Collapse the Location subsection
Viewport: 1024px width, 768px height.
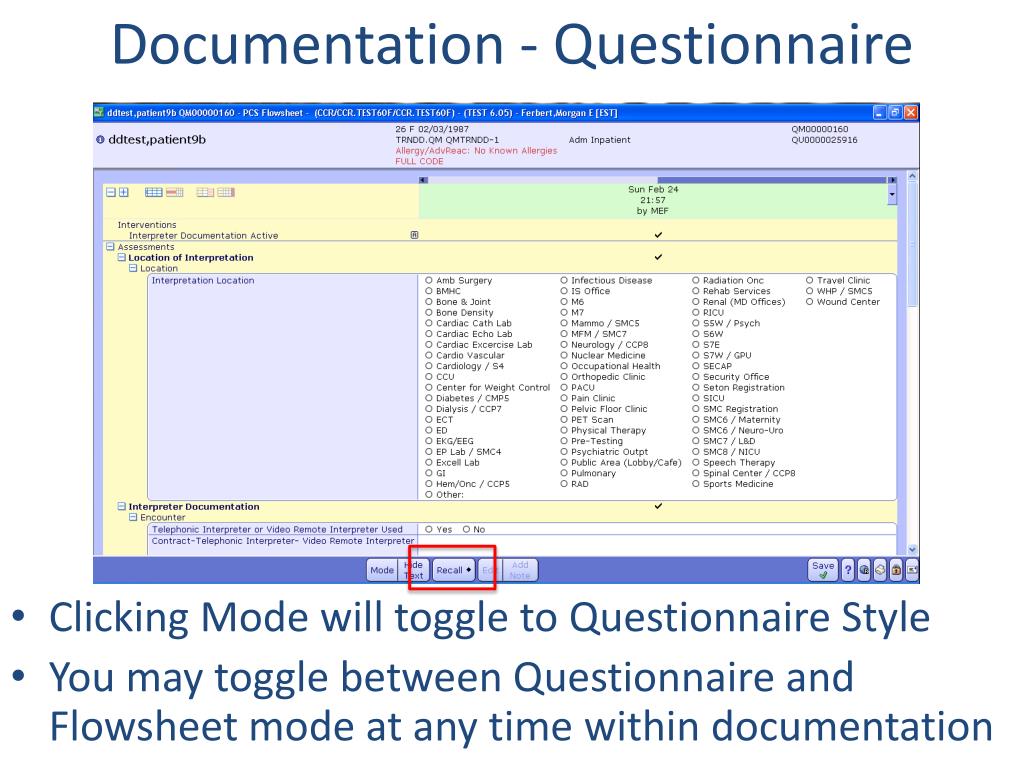pos(133,268)
